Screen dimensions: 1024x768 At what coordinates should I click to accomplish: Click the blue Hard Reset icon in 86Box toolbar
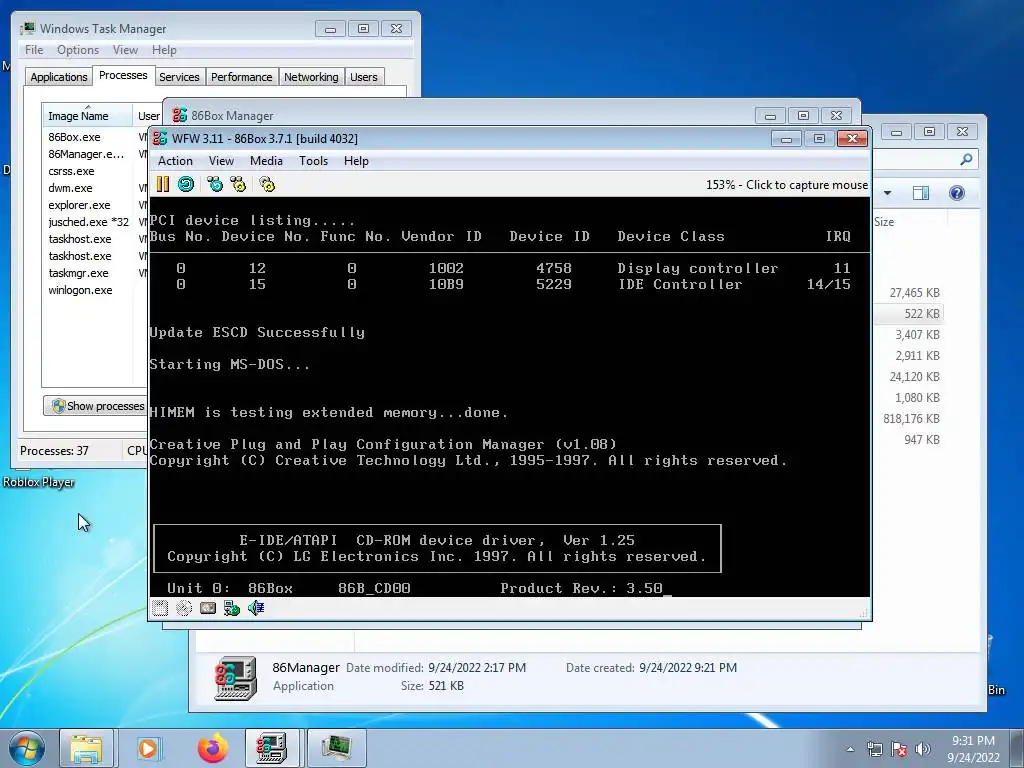[186, 184]
